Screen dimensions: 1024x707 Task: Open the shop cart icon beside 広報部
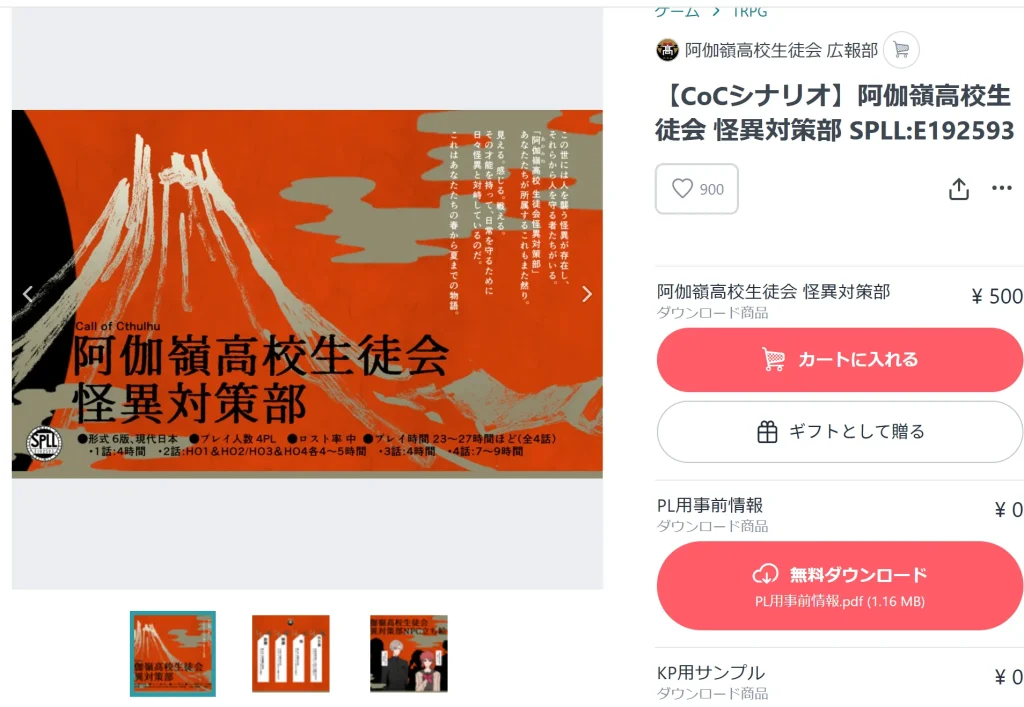[x=901, y=50]
